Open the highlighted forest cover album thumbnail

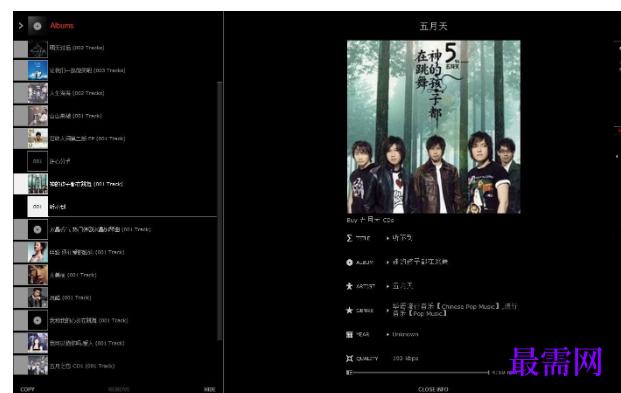click(x=38, y=184)
